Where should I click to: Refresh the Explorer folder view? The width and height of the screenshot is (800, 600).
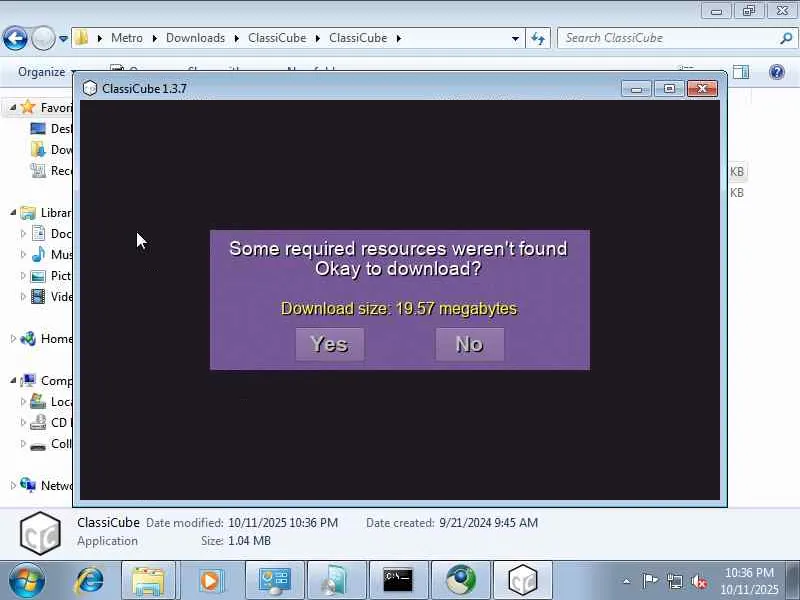538,38
